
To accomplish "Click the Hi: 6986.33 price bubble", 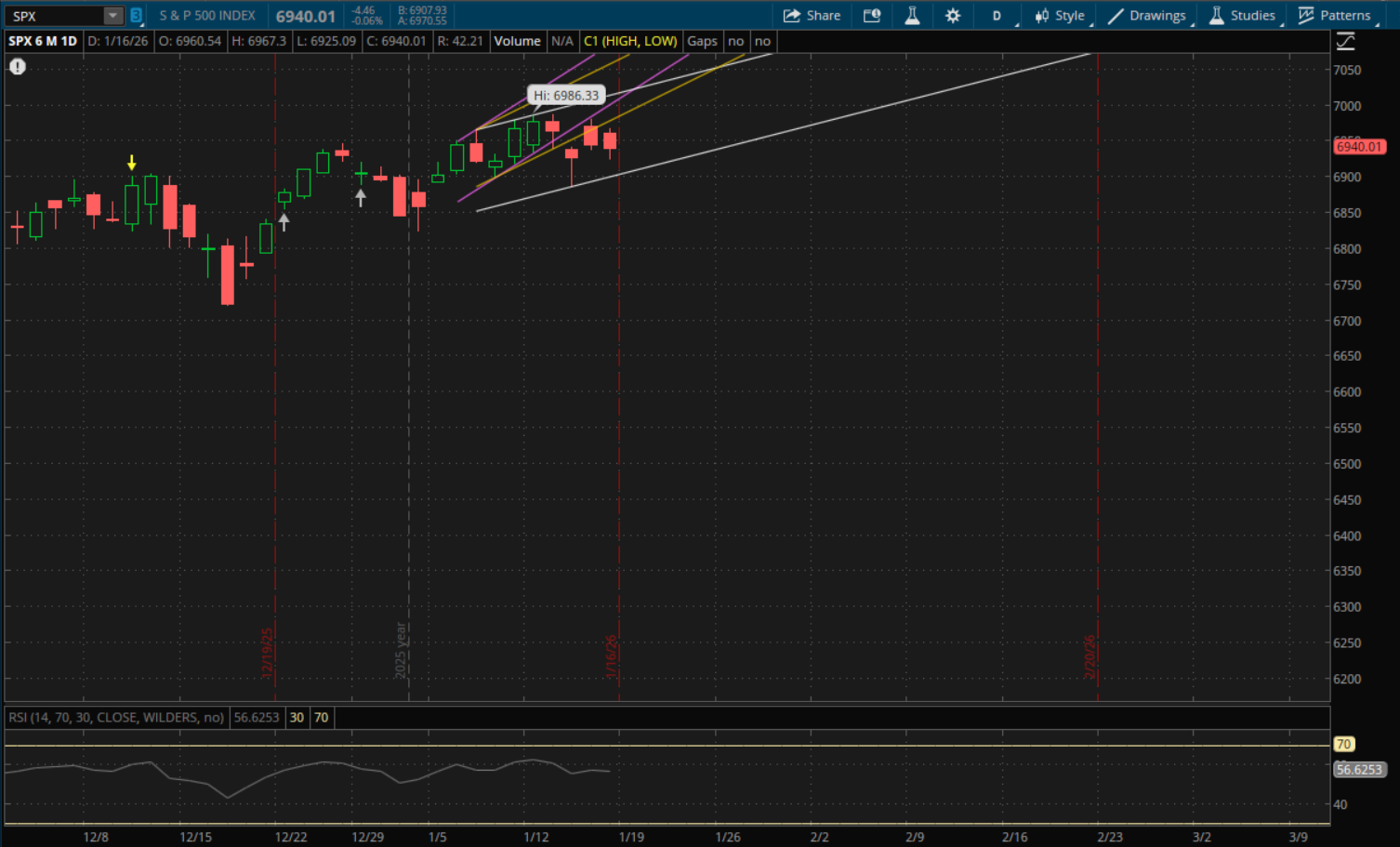I will [566, 96].
